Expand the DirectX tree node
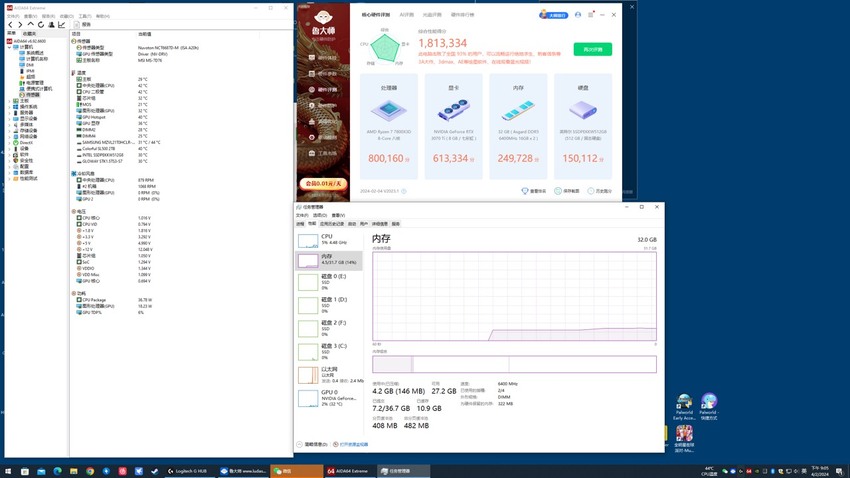Image resolution: width=850 pixels, height=478 pixels. point(10,143)
